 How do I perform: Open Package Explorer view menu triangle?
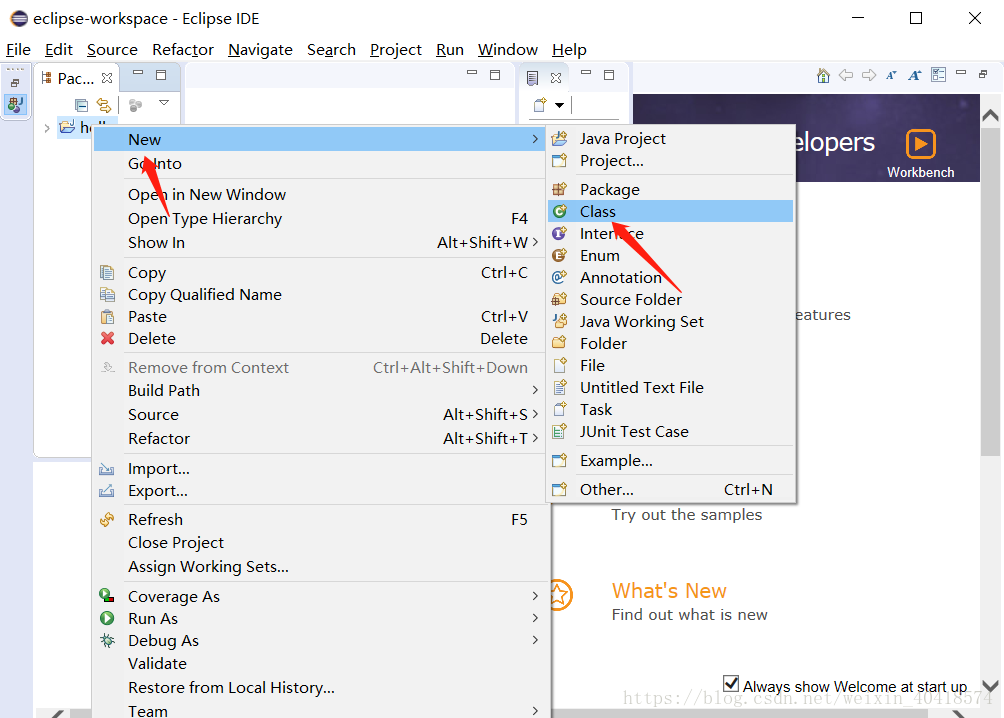[164, 102]
